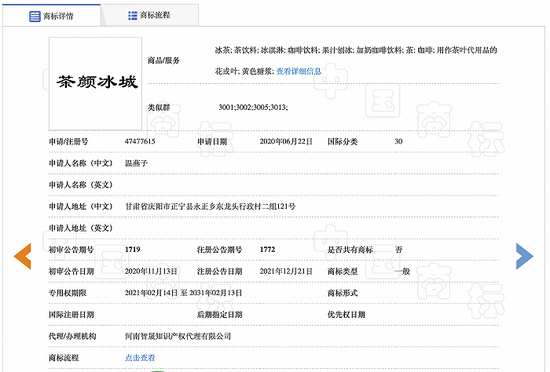
Task: Open the 查看详细信息 link
Action: pos(299,71)
